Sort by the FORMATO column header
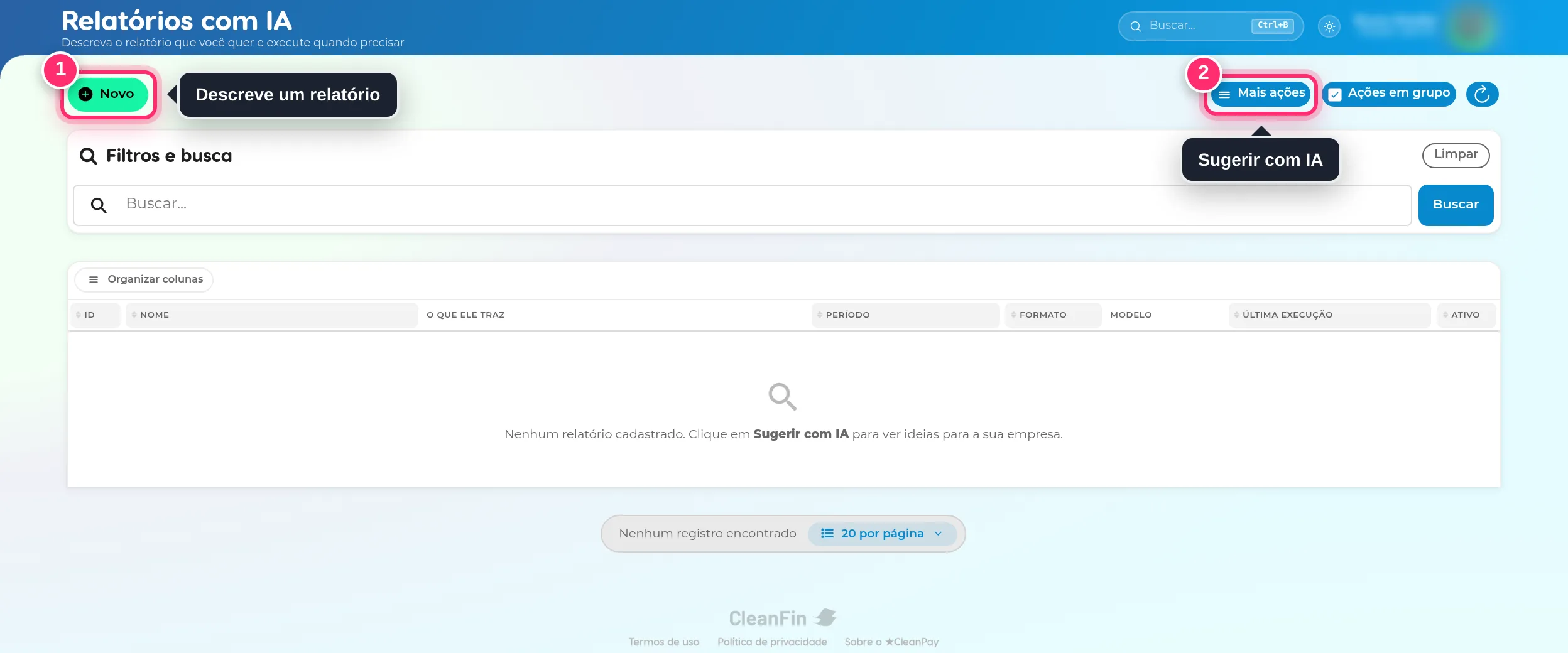1568x653 pixels. [x=1053, y=315]
